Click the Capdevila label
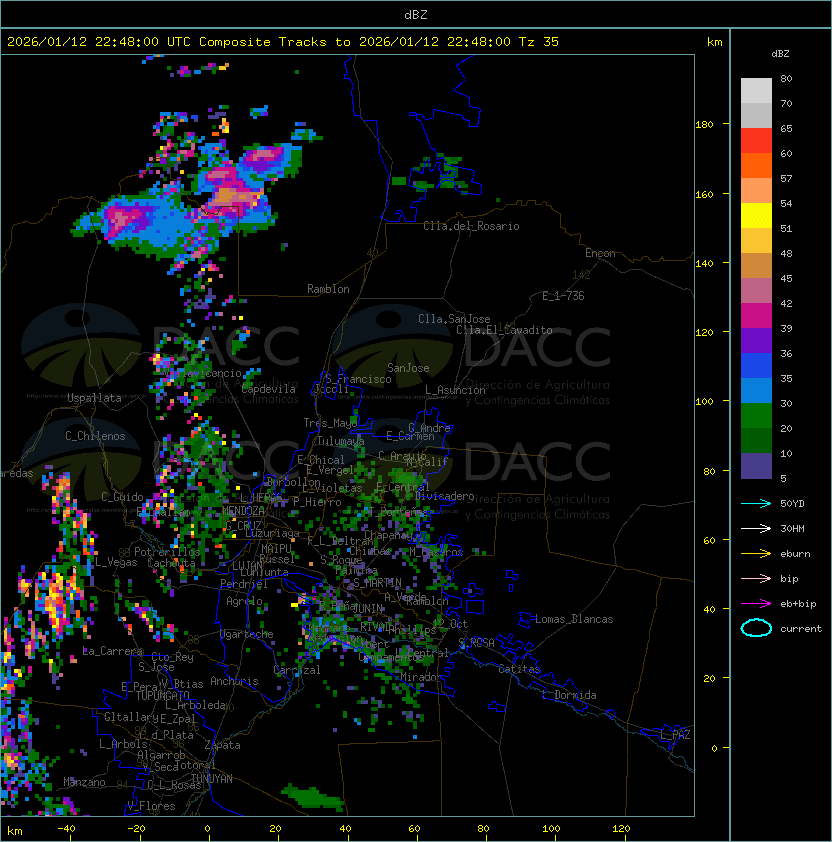 (269, 389)
